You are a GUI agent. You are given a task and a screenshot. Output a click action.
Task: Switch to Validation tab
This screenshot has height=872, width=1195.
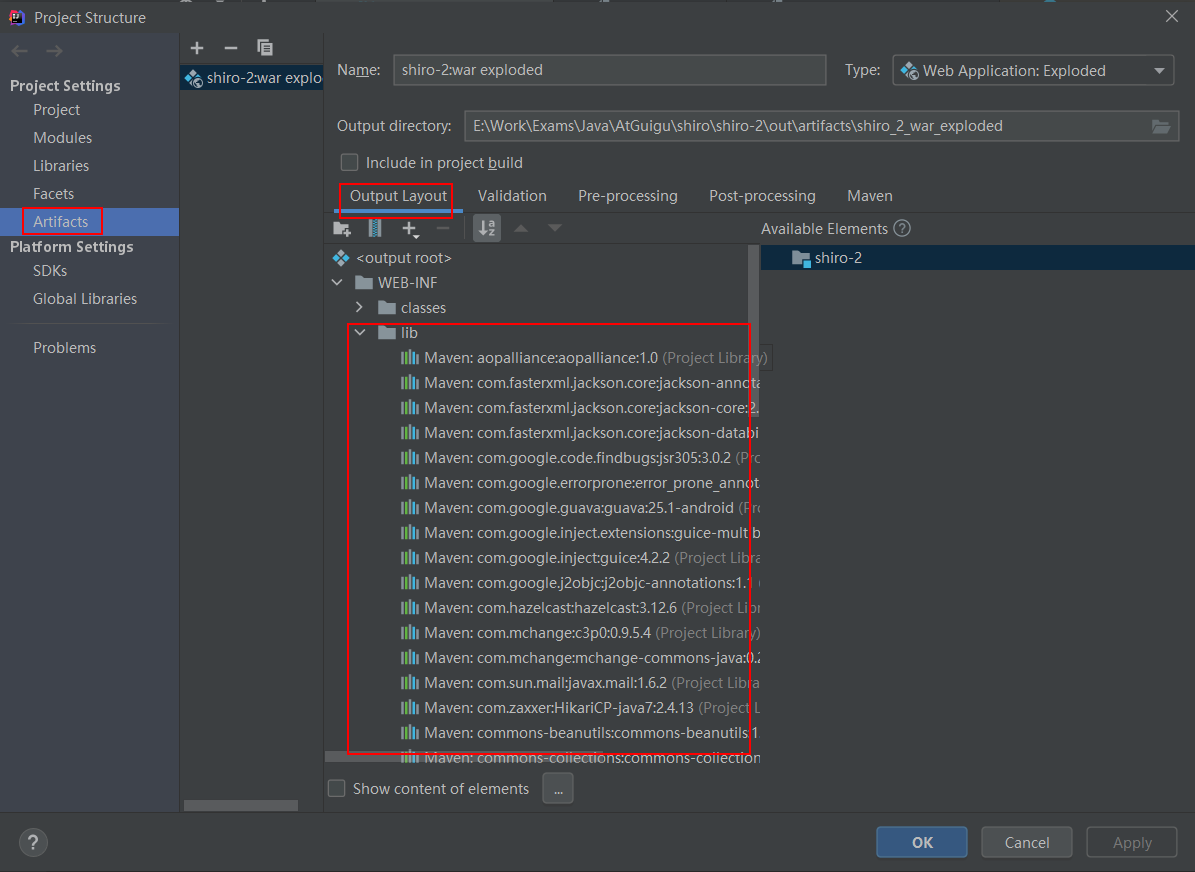[x=512, y=196]
